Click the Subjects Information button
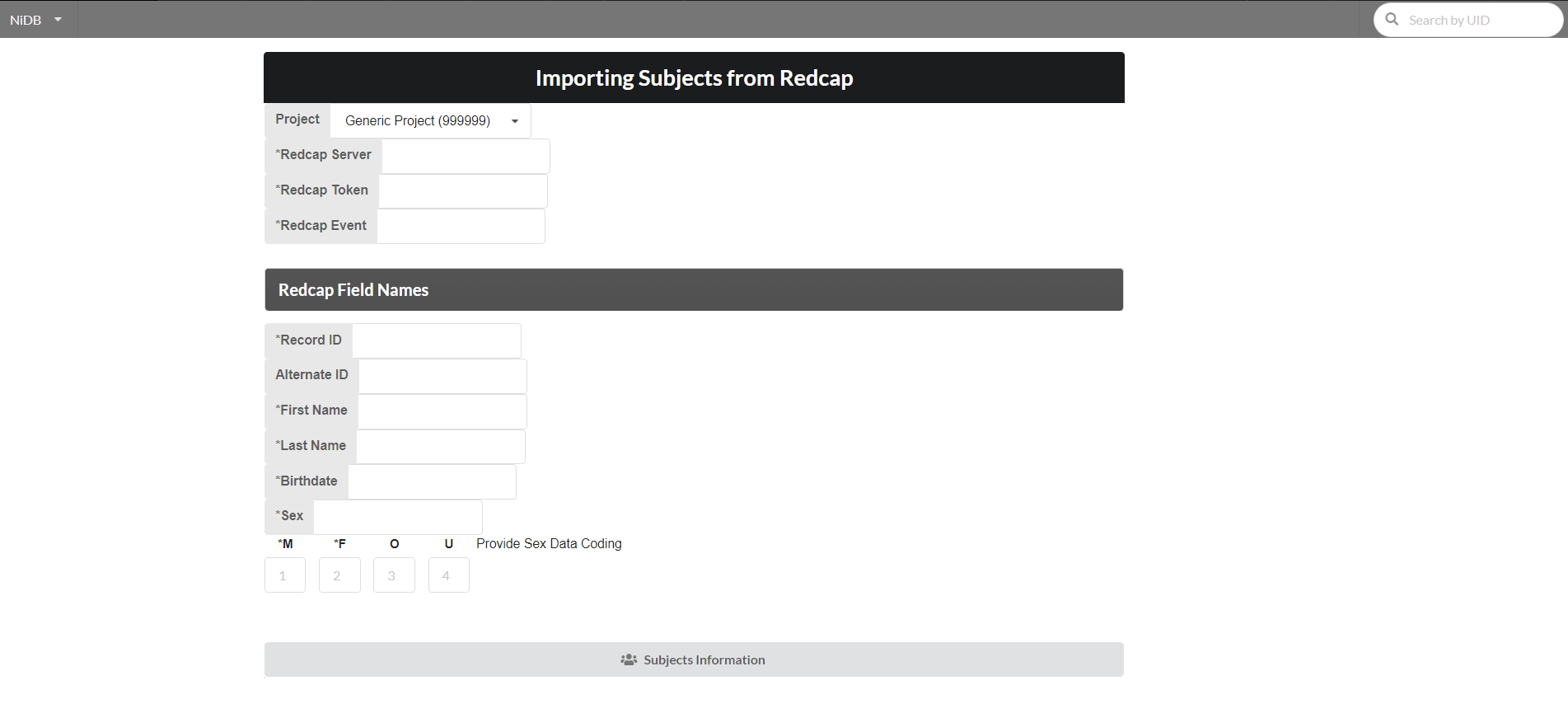1568x718 pixels. pos(694,660)
